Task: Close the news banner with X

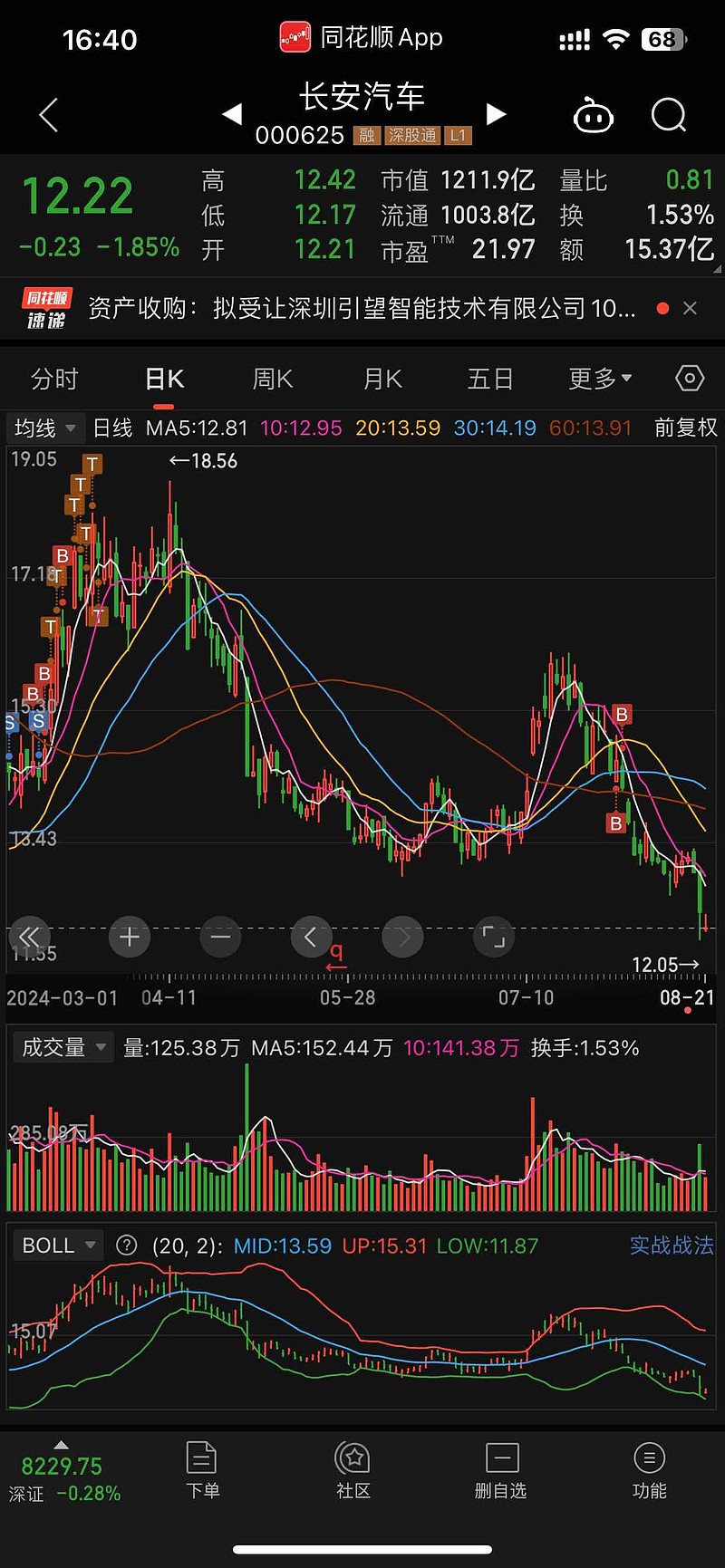Action: coord(690,309)
